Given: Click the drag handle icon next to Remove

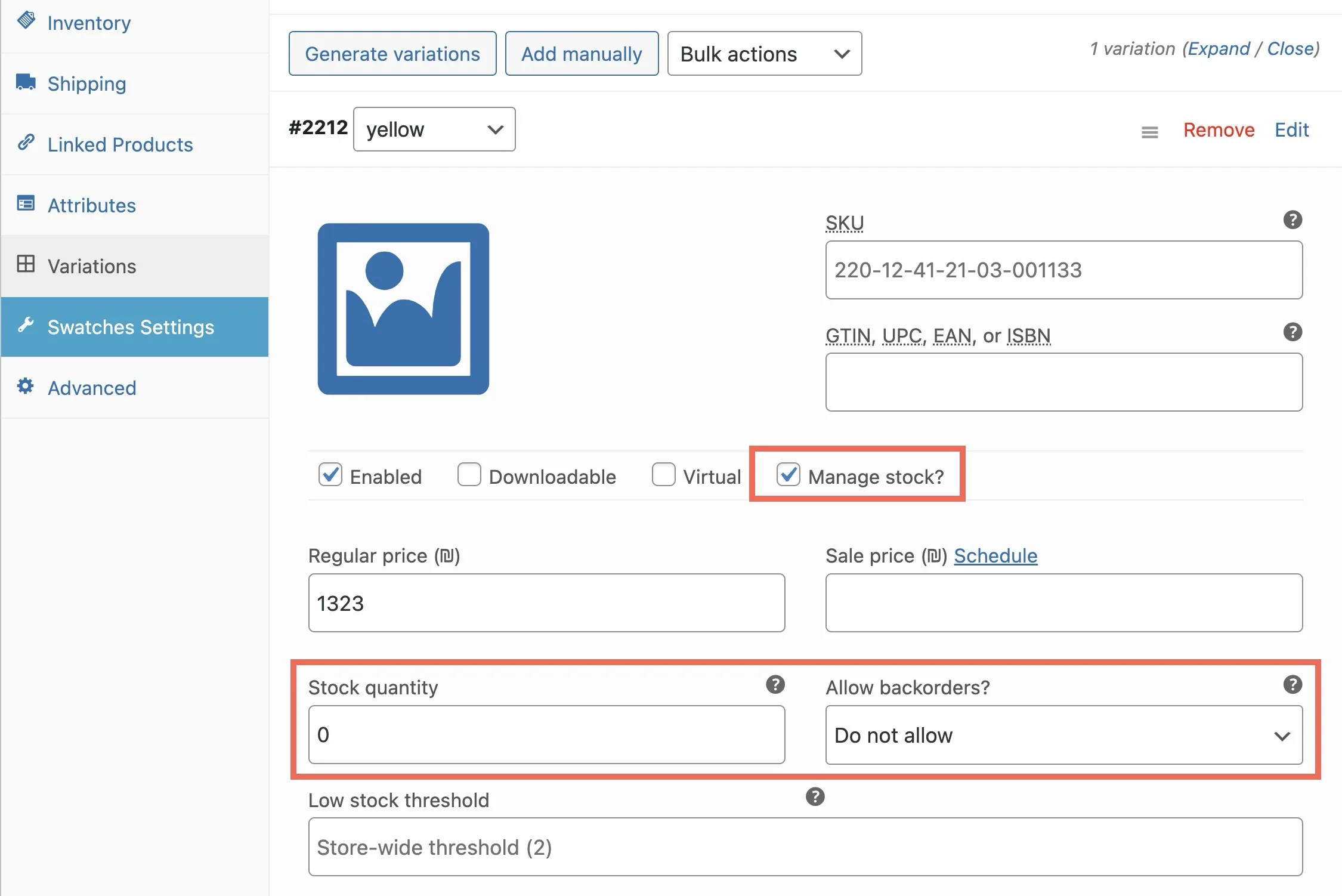Looking at the screenshot, I should point(1150,132).
